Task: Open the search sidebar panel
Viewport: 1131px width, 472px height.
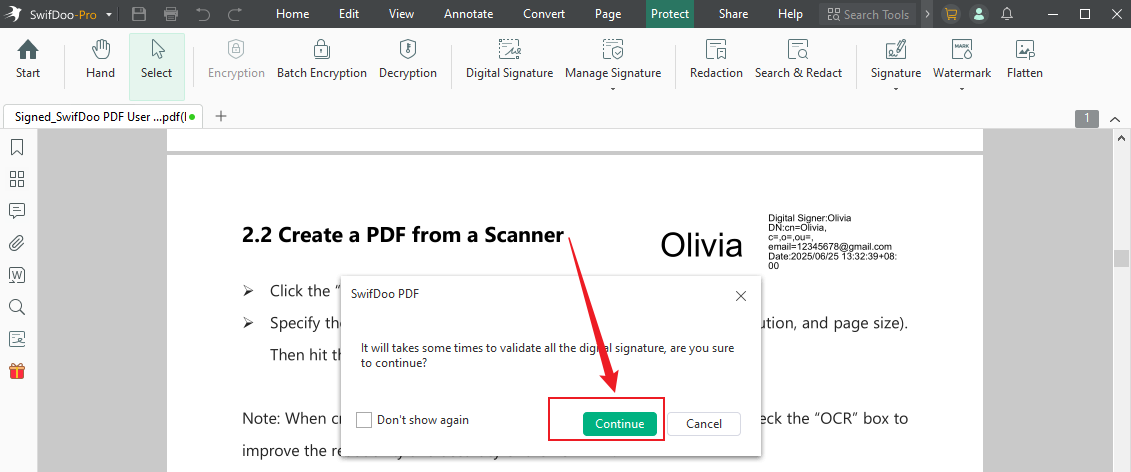Action: (17, 307)
